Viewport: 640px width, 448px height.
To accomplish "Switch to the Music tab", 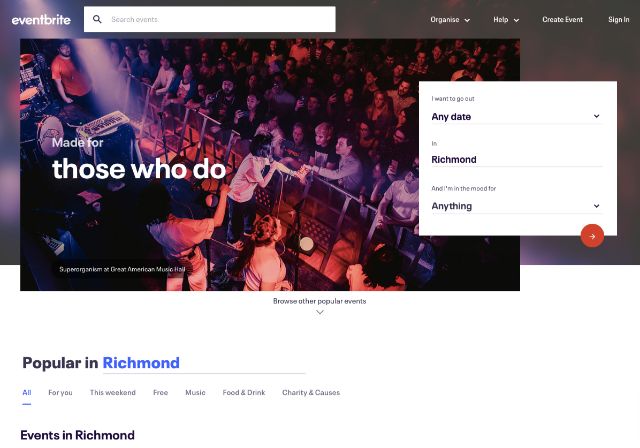I will (195, 393).
